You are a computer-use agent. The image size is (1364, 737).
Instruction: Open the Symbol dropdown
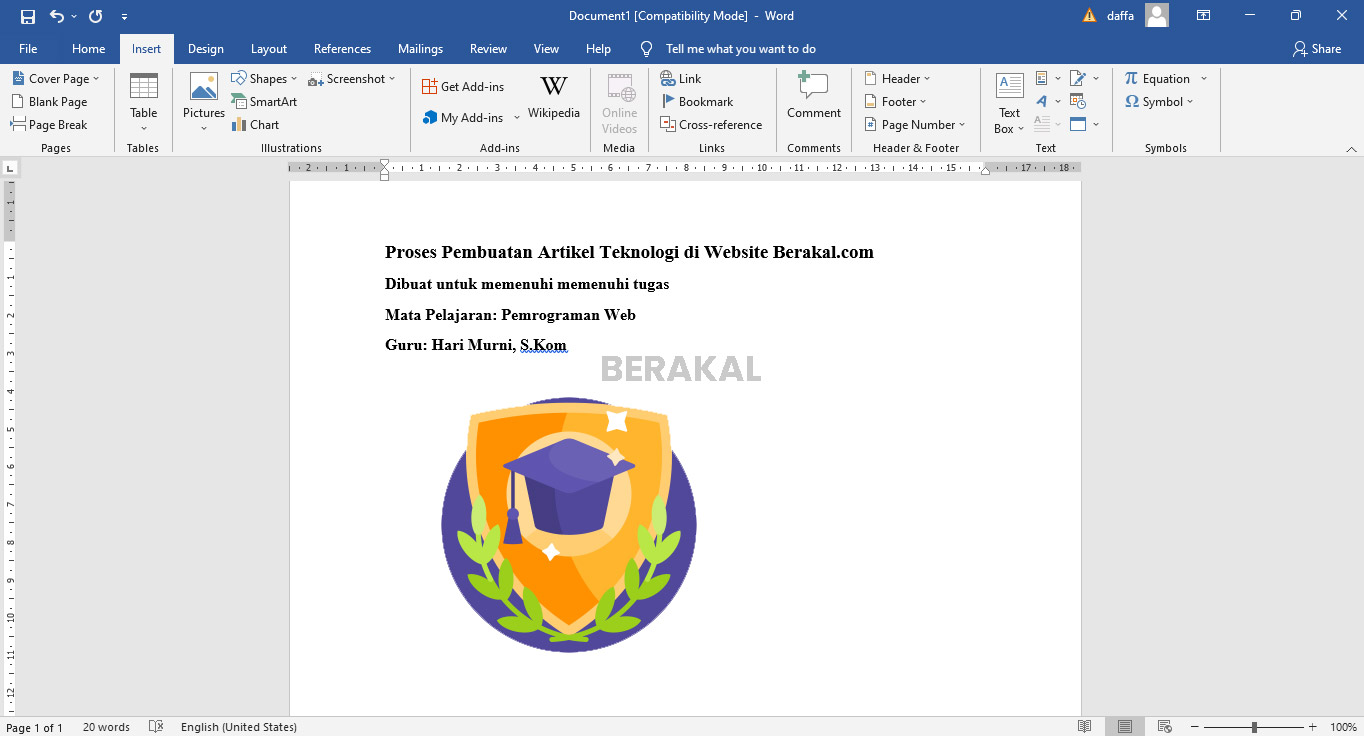click(x=1158, y=102)
